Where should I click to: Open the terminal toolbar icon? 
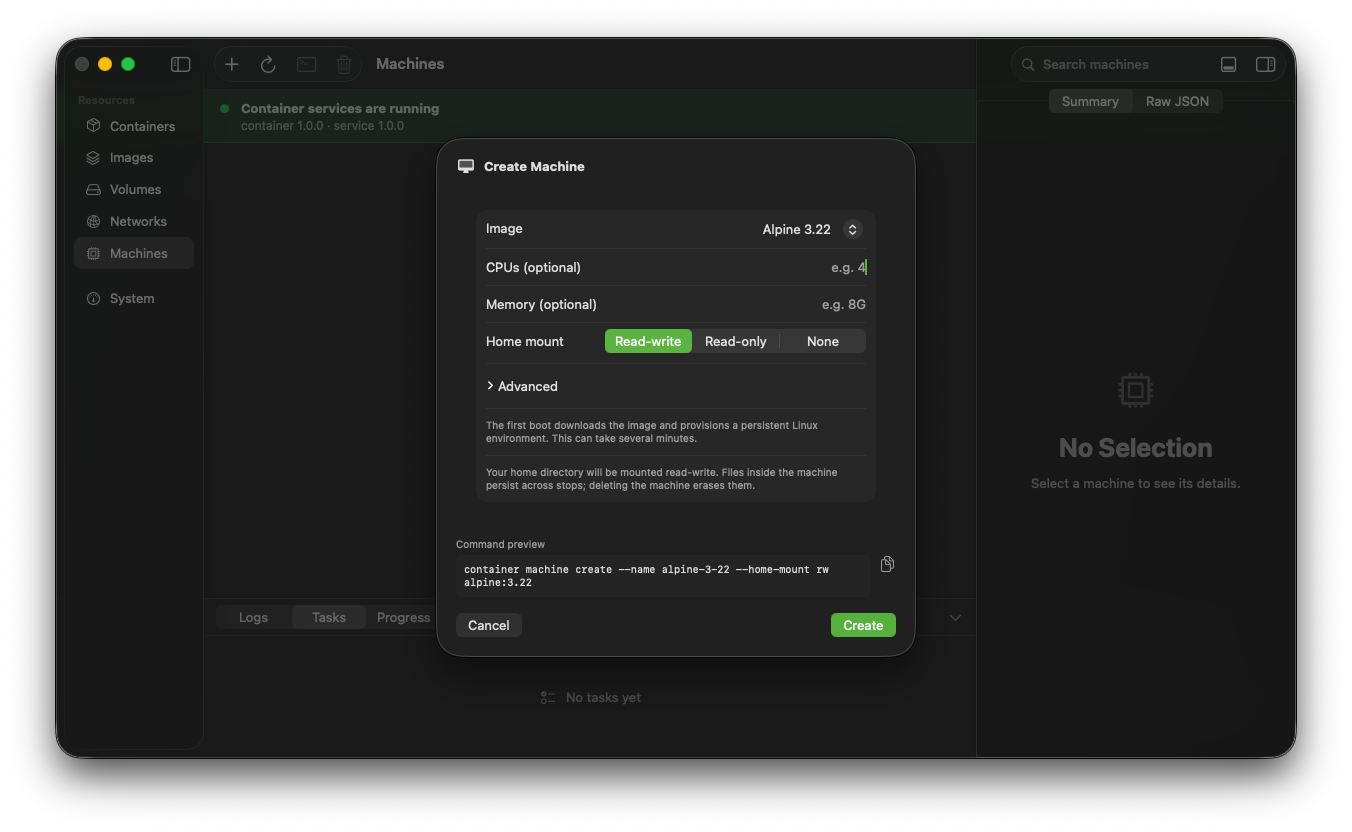[307, 64]
